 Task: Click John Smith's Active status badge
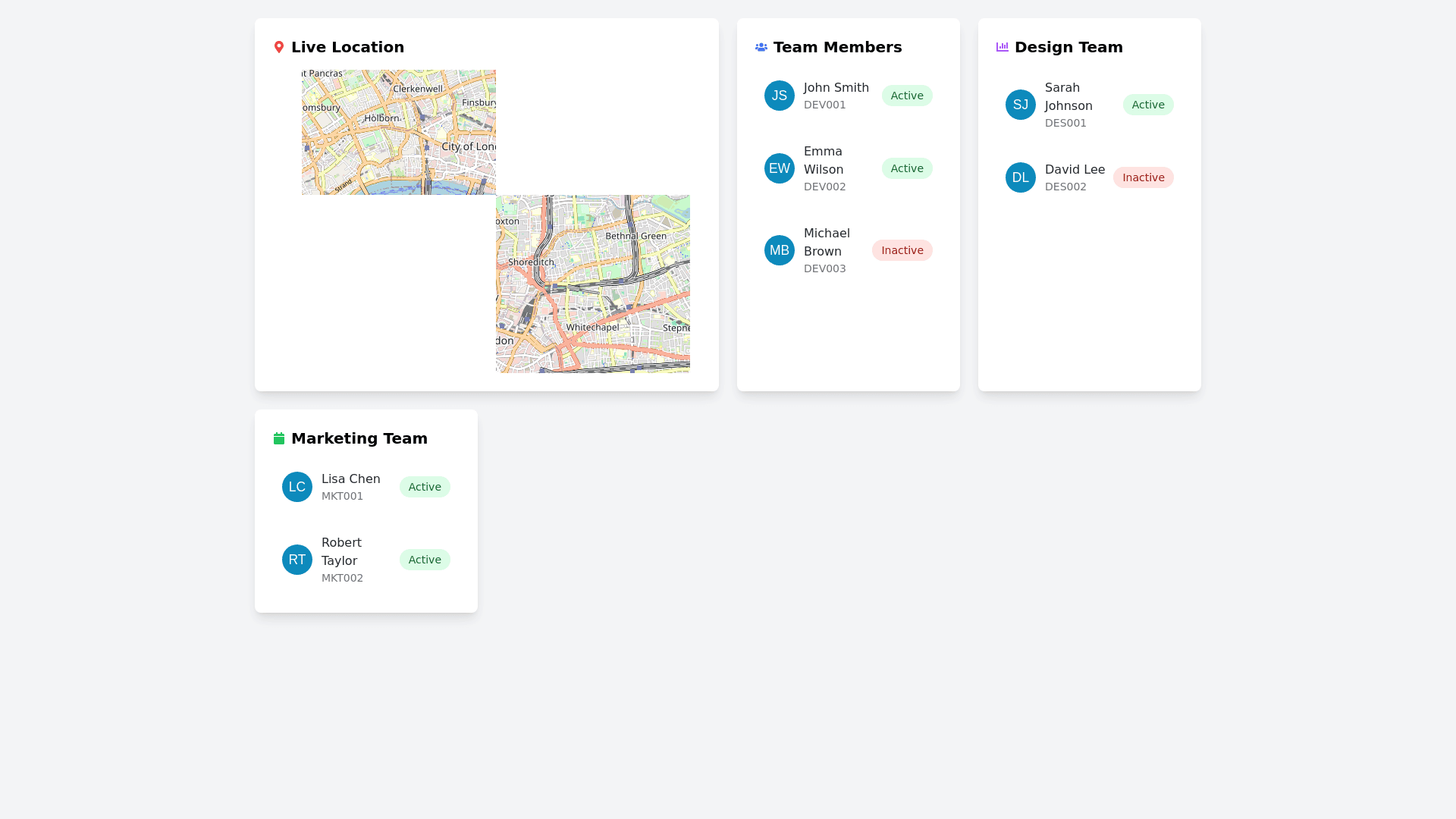907,96
